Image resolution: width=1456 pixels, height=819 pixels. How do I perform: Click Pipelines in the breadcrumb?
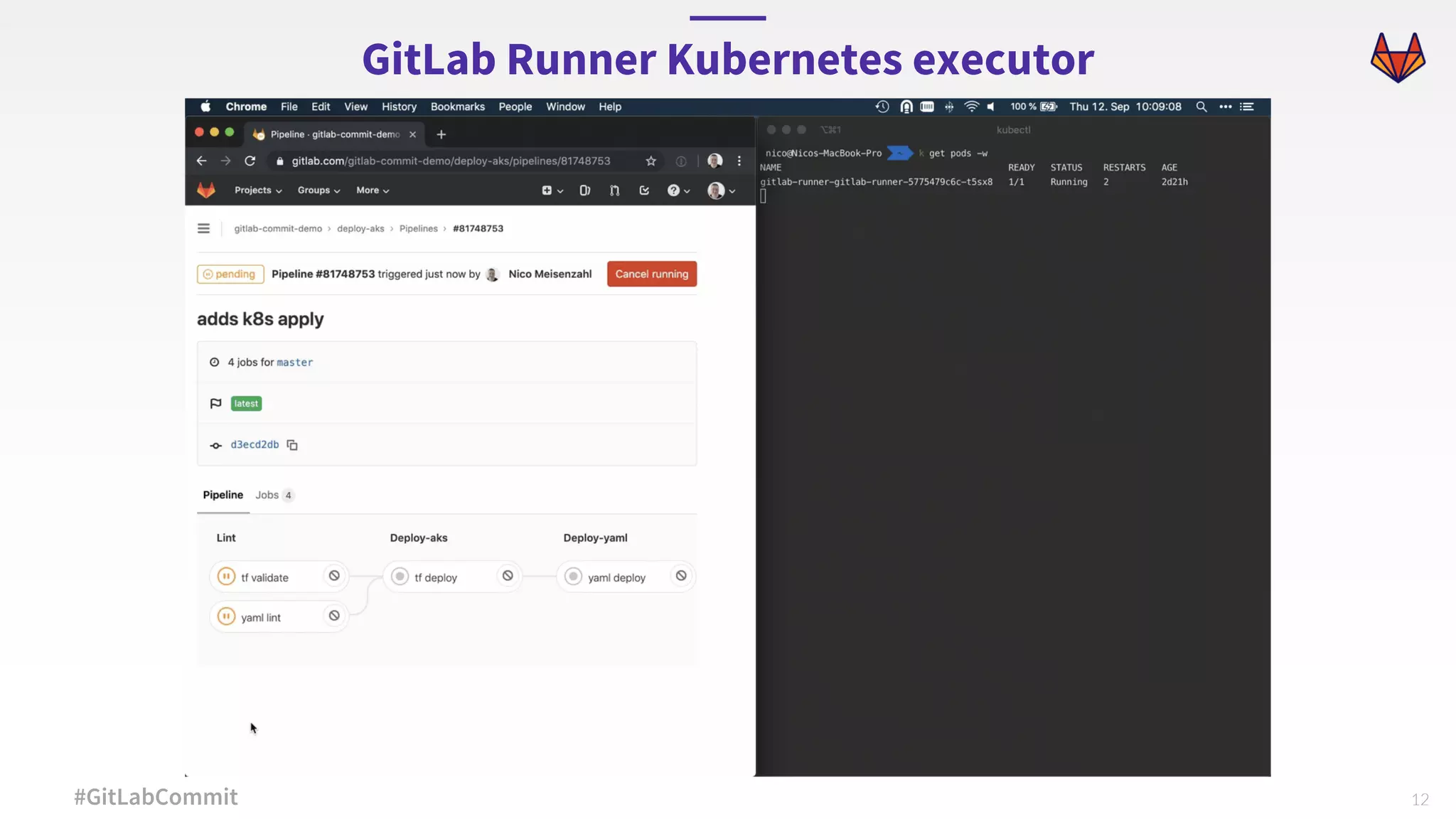tap(418, 229)
